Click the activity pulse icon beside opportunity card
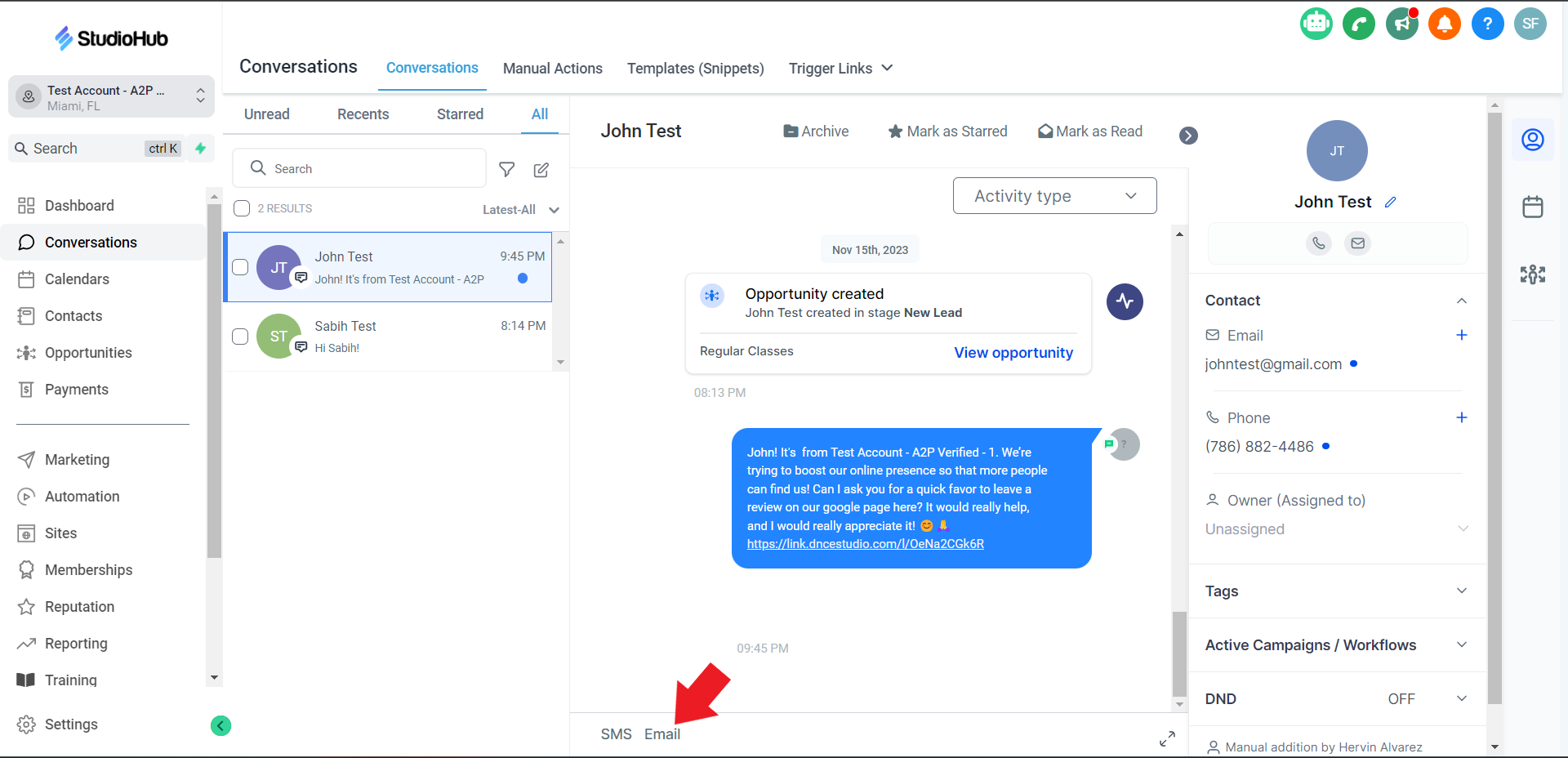1568x758 pixels. pyautogui.click(x=1125, y=301)
